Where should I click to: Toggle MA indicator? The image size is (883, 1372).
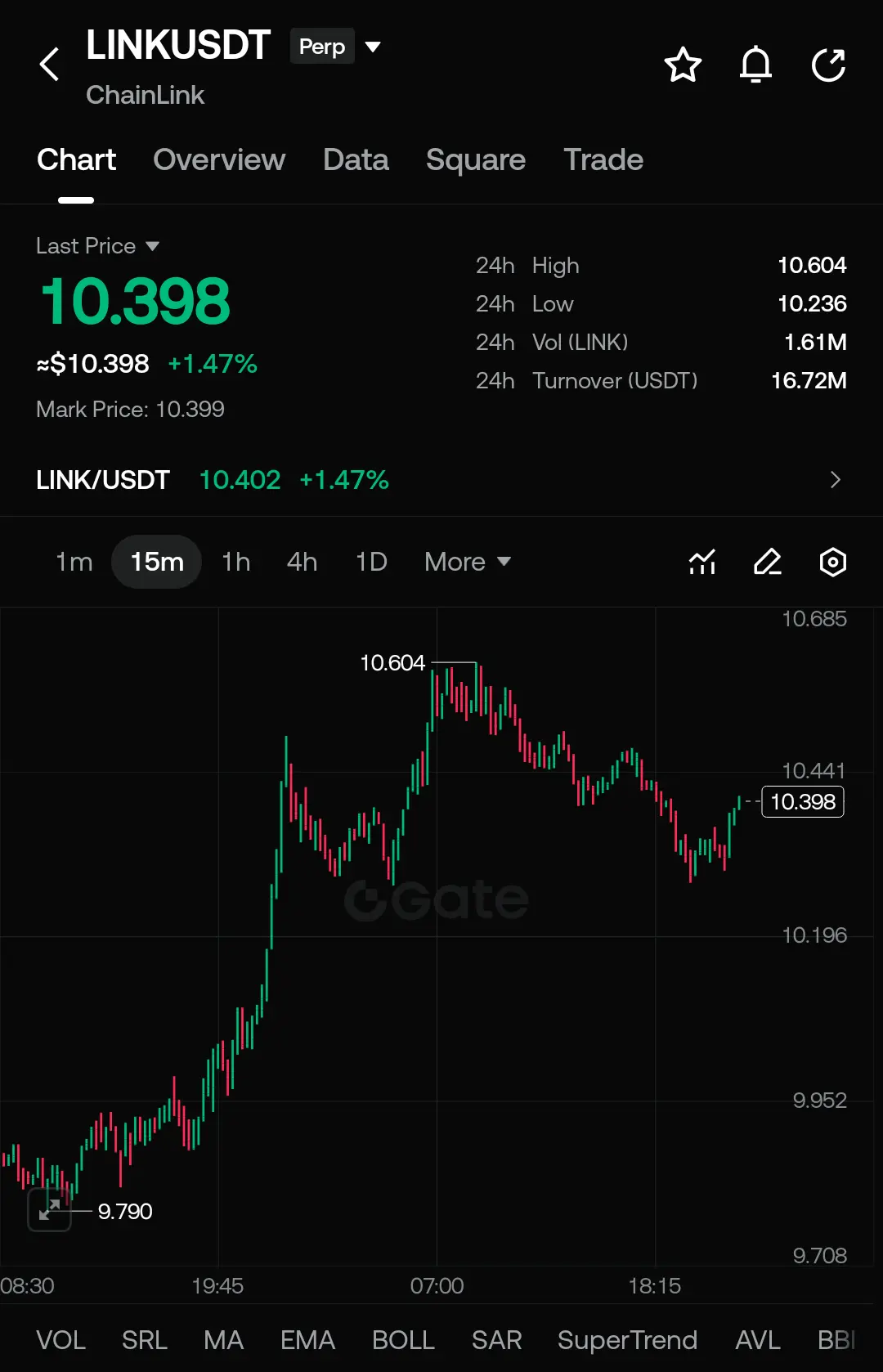click(223, 1340)
